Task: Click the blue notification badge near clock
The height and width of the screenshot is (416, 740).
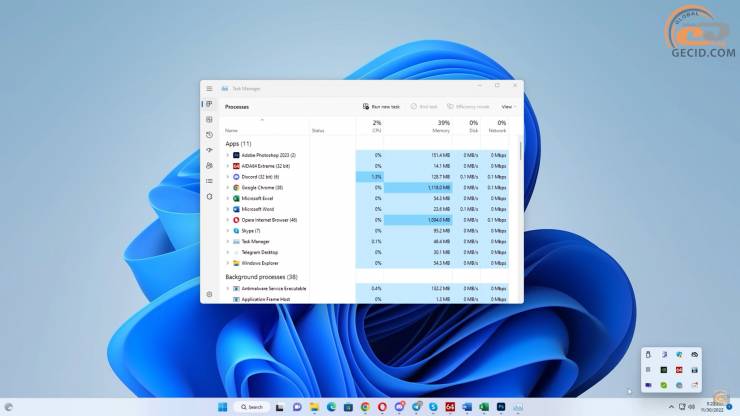Action: tap(730, 407)
